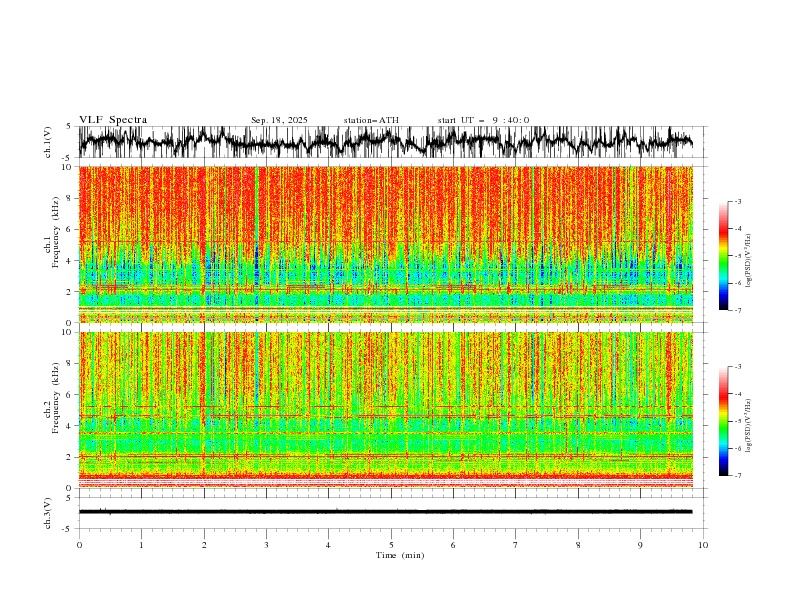Click time axis tick label "8"
792x612 pixels.
pyautogui.click(x=578, y=545)
